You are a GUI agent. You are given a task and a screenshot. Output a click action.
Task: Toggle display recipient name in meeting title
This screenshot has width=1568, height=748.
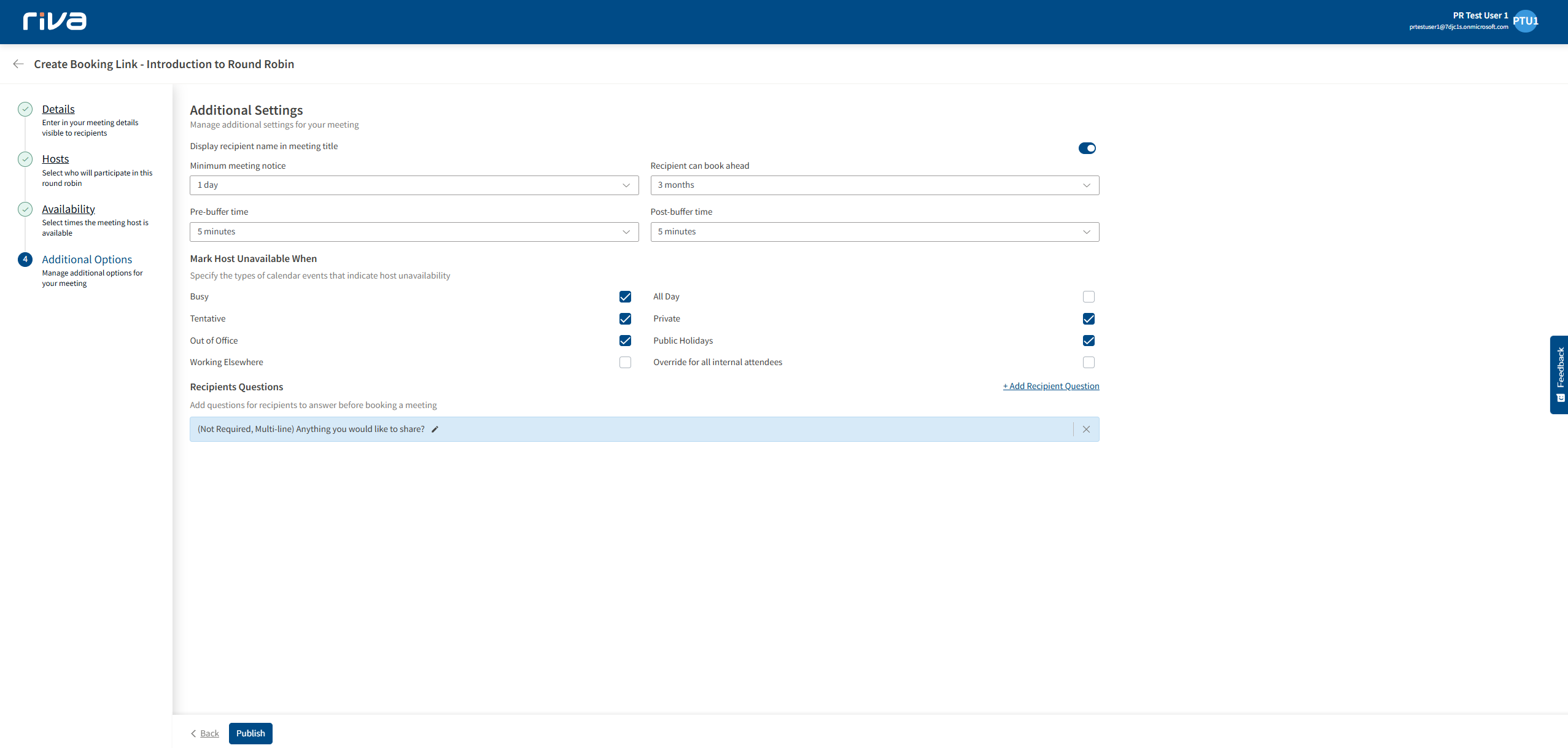[1087, 148]
